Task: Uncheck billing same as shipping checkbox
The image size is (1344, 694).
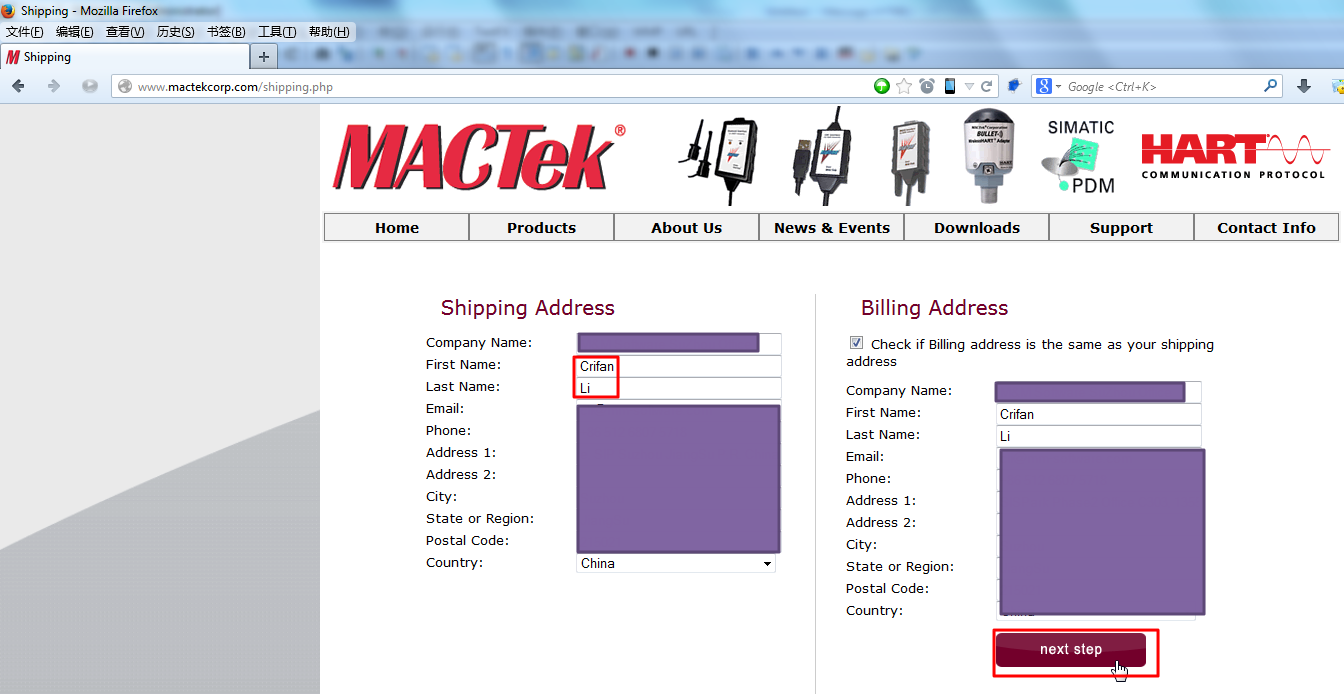Action: [x=856, y=342]
